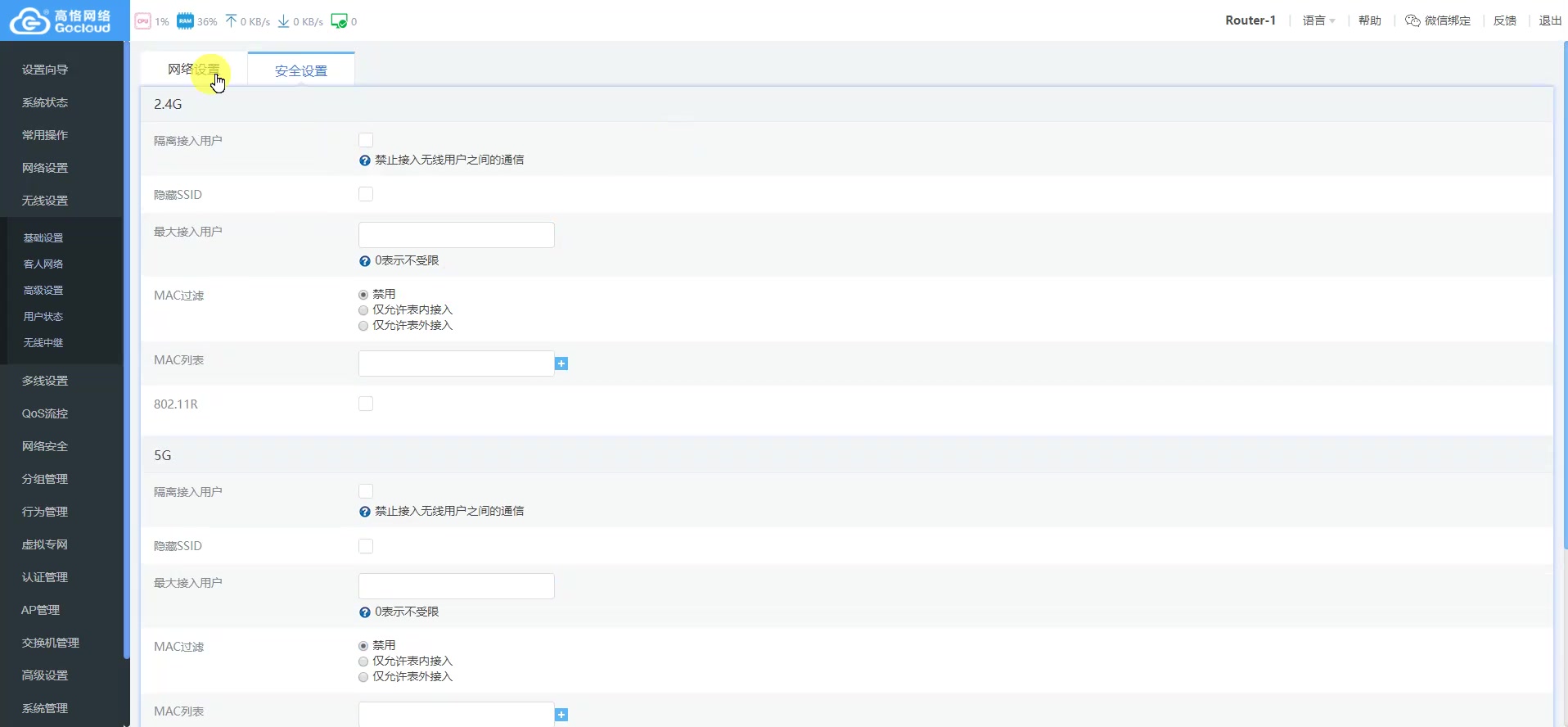Select 5G 仅允许表外接入 radio
1568x727 pixels.
(x=363, y=677)
